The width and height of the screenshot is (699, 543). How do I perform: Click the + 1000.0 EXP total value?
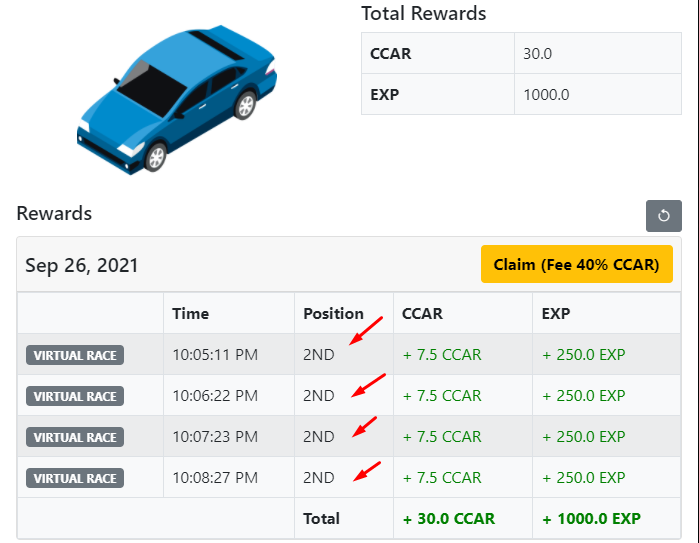592,519
